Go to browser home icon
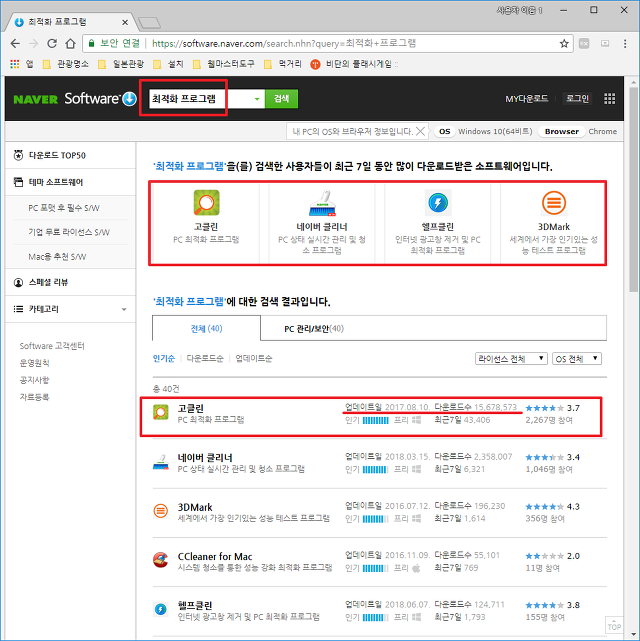The width and height of the screenshot is (640, 641). tap(70, 43)
